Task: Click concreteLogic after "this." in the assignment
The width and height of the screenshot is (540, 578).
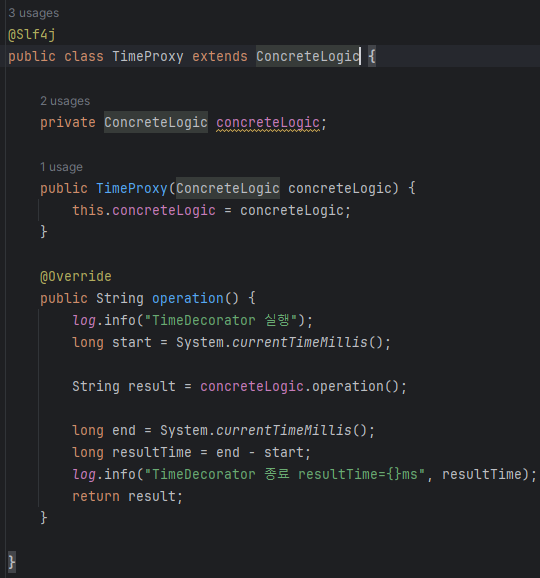Action: click(x=164, y=210)
